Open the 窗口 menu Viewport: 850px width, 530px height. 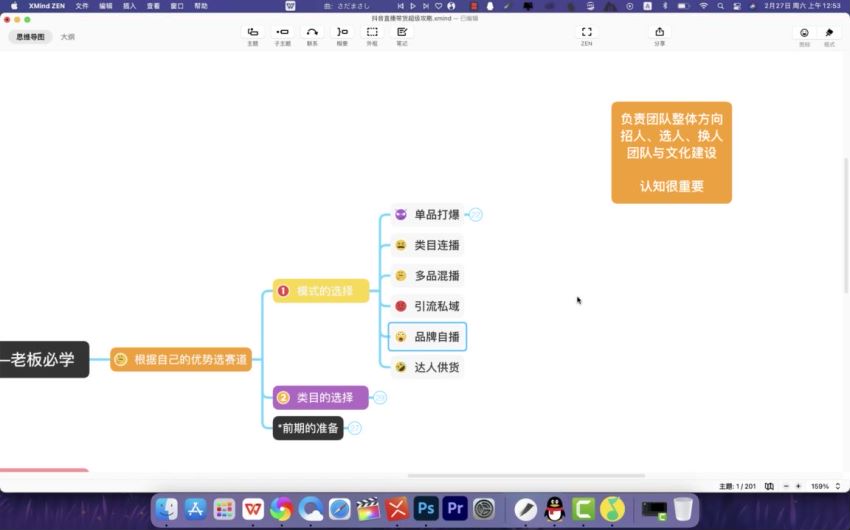point(177,6)
